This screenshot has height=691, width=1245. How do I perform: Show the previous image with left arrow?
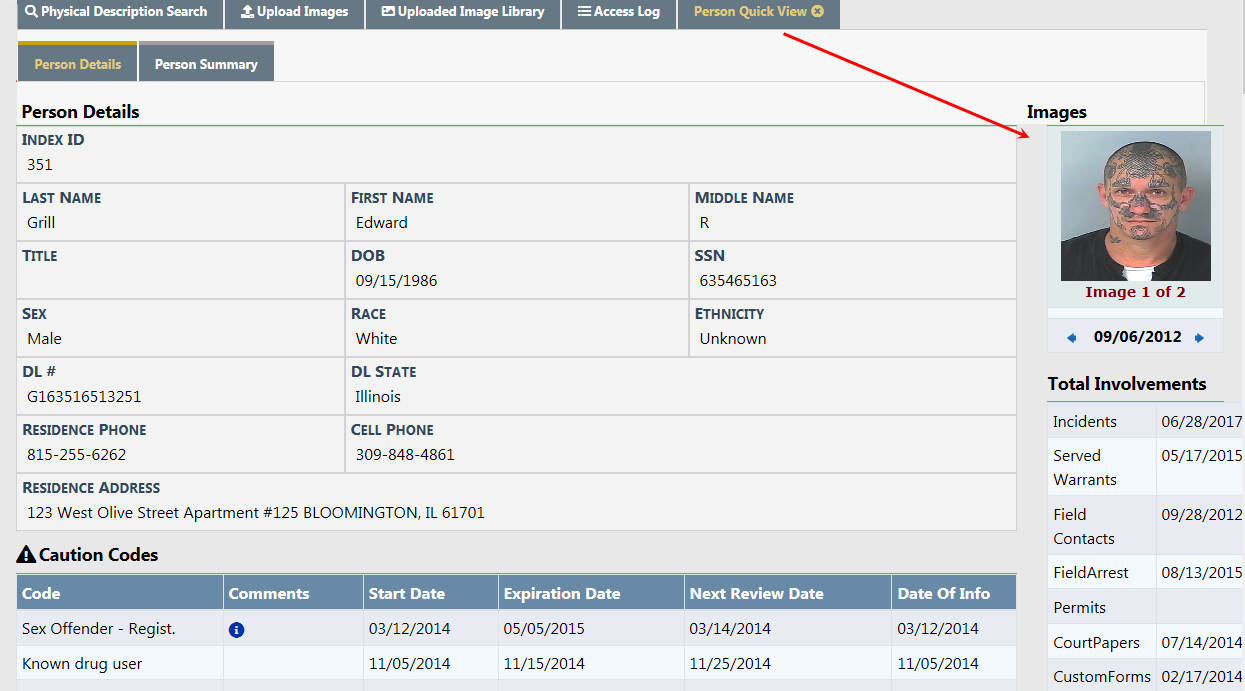(1072, 338)
